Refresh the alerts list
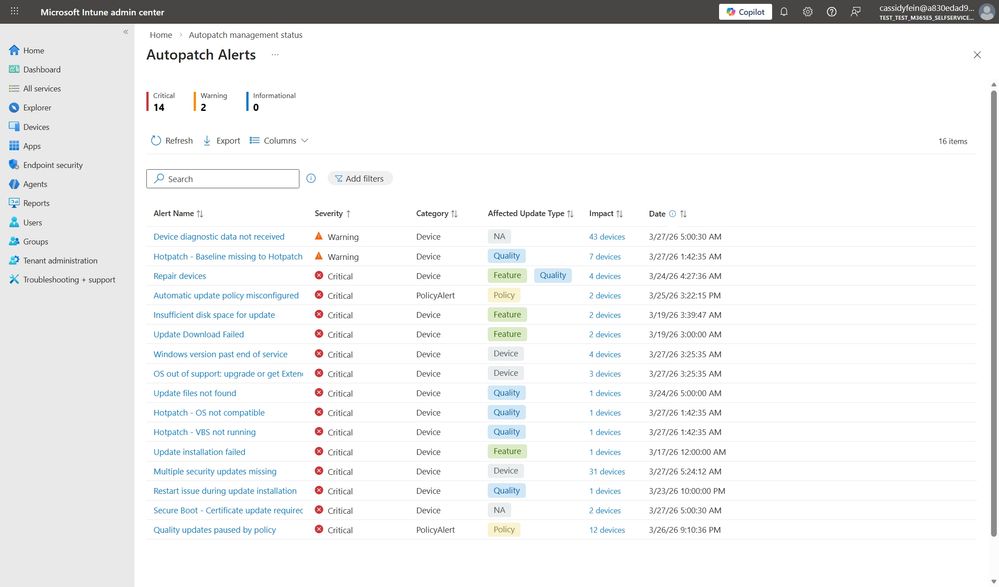 171,141
